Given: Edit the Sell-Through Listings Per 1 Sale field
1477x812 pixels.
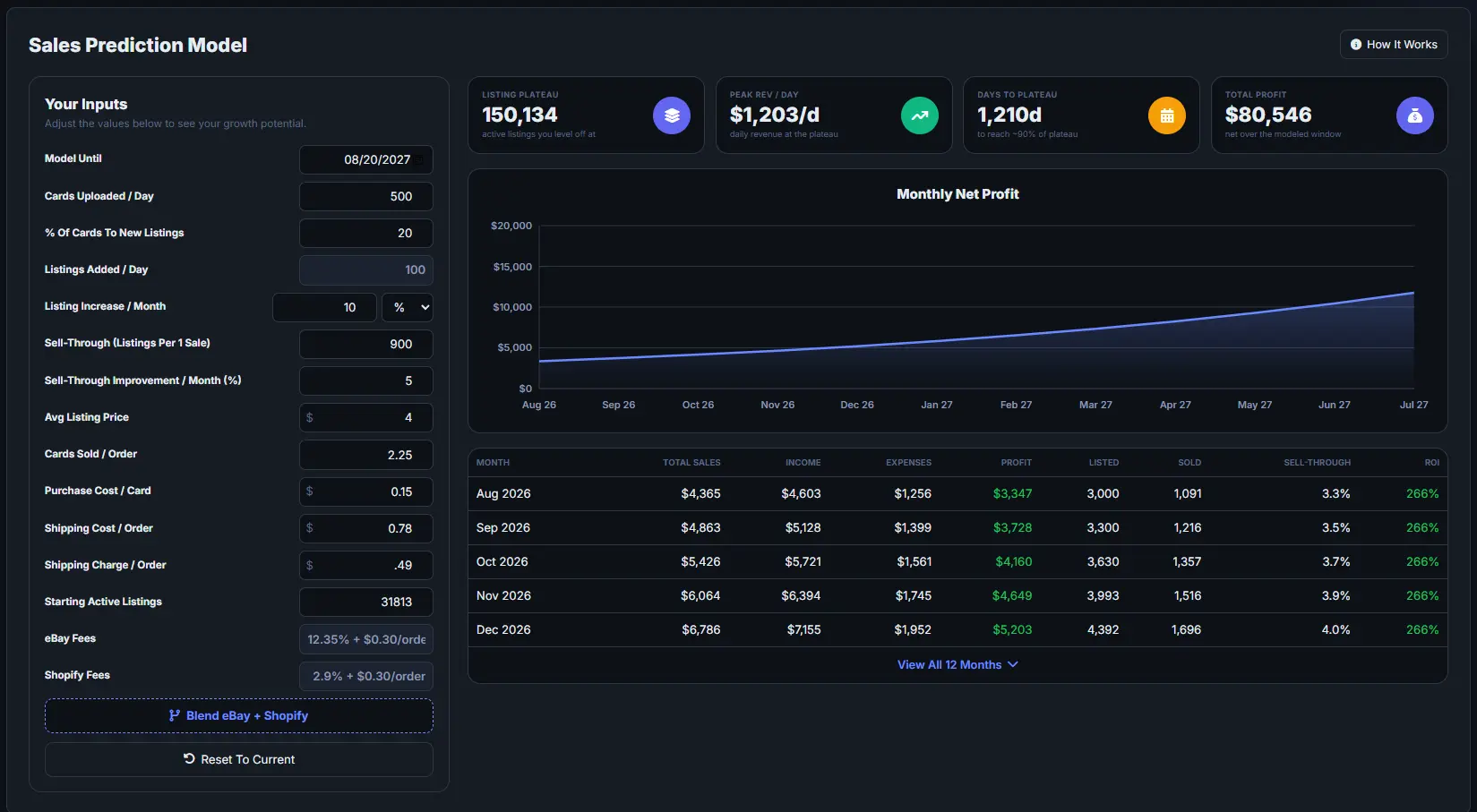Looking at the screenshot, I should pyautogui.click(x=366, y=344).
